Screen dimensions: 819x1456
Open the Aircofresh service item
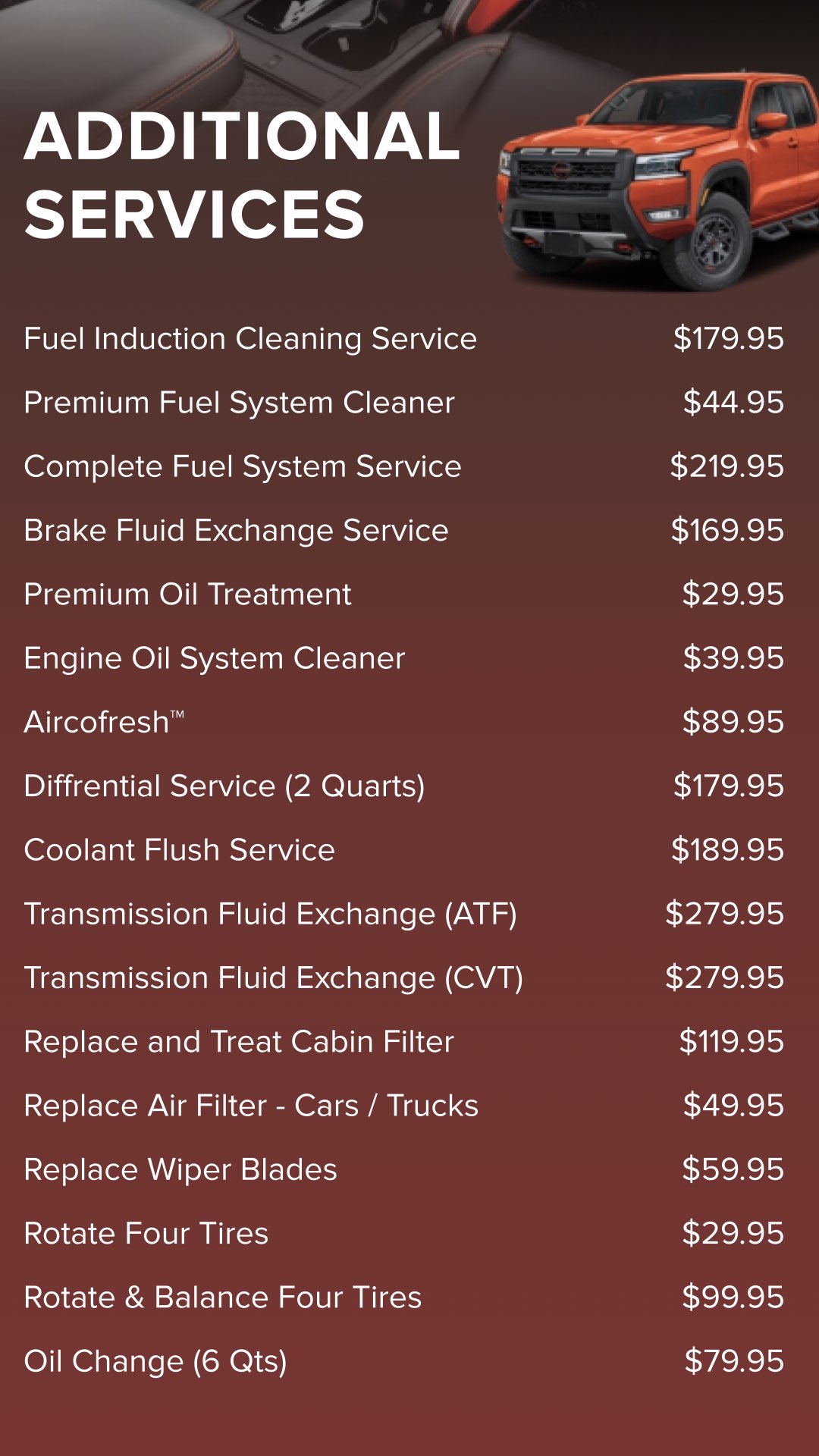pos(104,722)
